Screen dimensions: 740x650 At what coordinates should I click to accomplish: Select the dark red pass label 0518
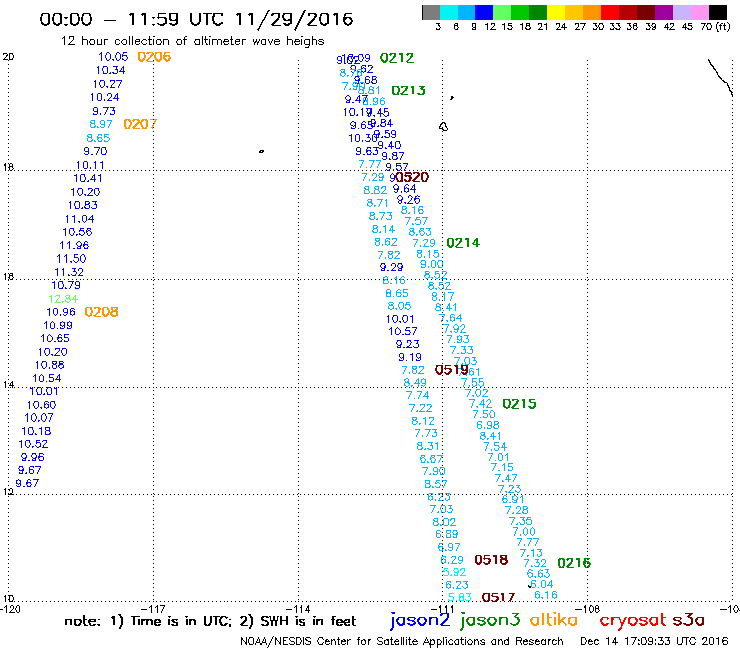pyautogui.click(x=491, y=560)
